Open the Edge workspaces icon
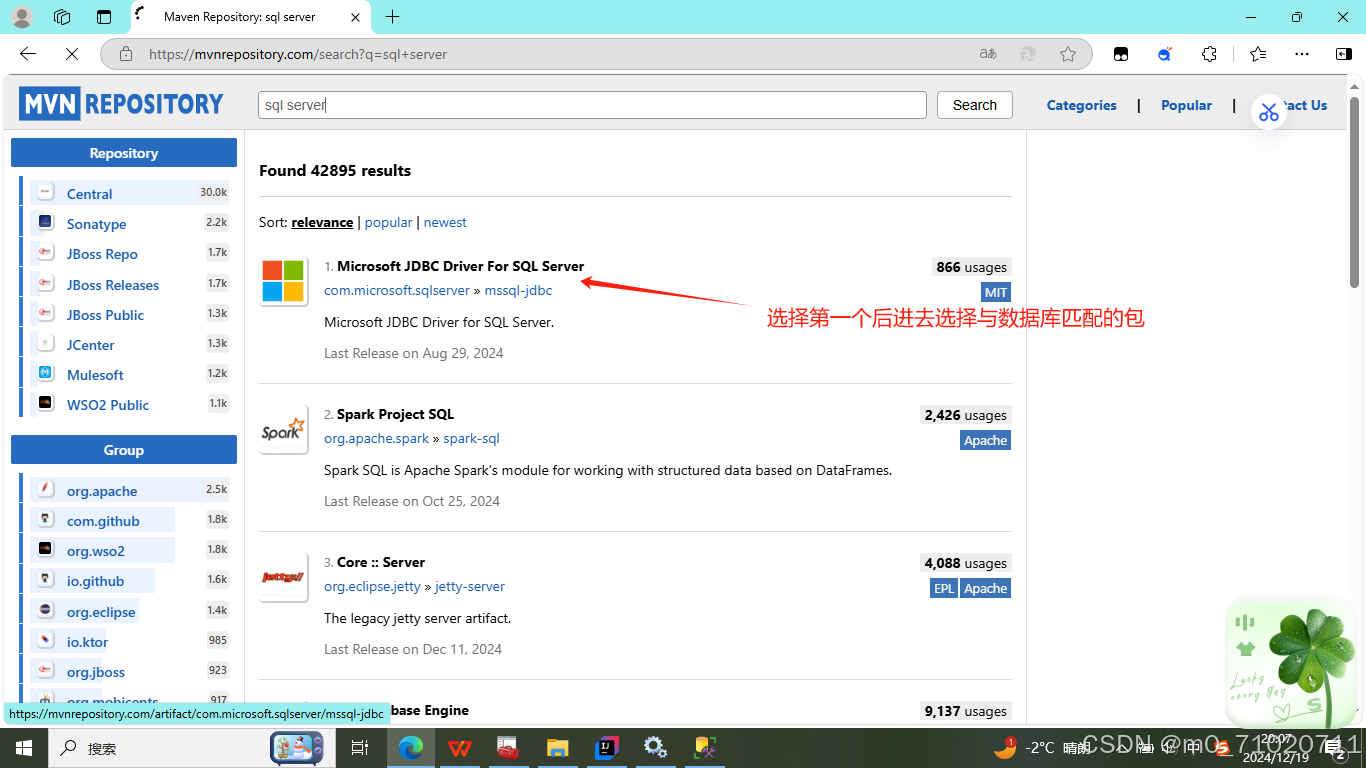The width and height of the screenshot is (1366, 768). (x=62, y=17)
